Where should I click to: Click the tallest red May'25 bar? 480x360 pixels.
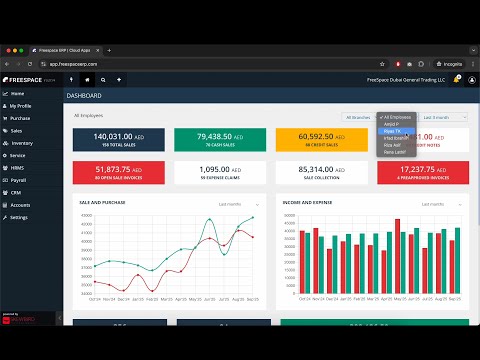click(397, 256)
